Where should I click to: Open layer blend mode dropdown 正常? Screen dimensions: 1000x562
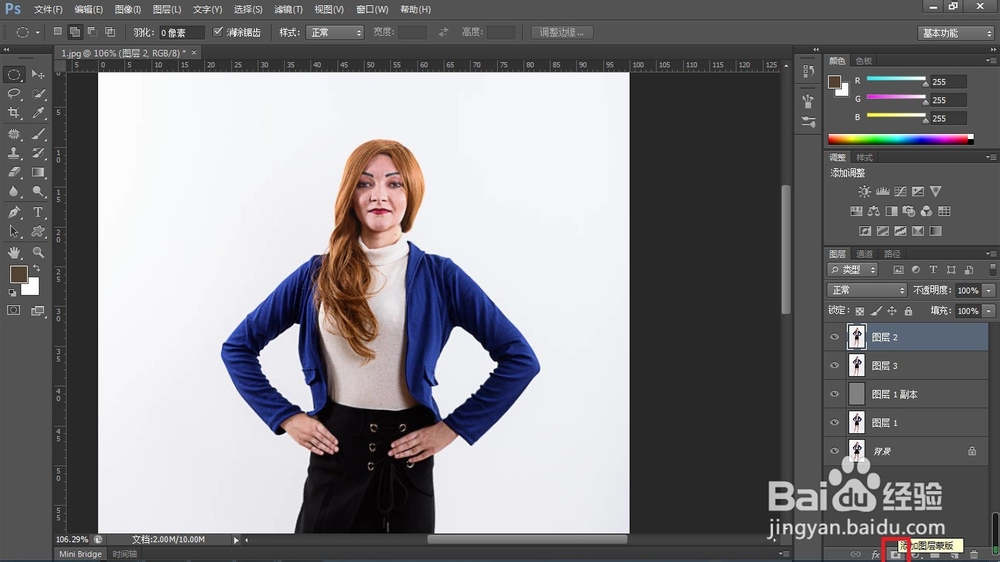(867, 290)
